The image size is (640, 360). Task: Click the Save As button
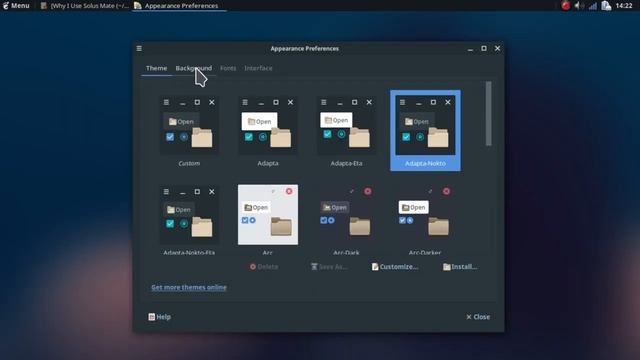click(329, 267)
